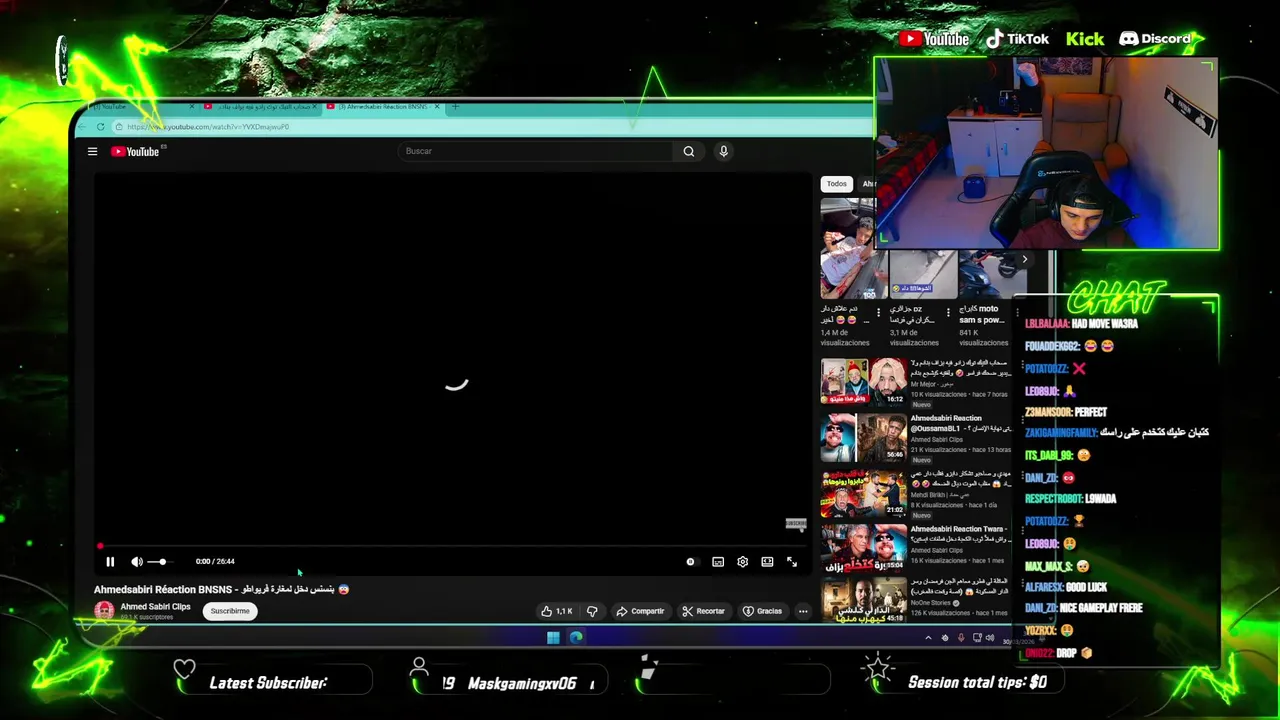1280x720 pixels.
Task: Switch to theater mode
Action: point(767,562)
